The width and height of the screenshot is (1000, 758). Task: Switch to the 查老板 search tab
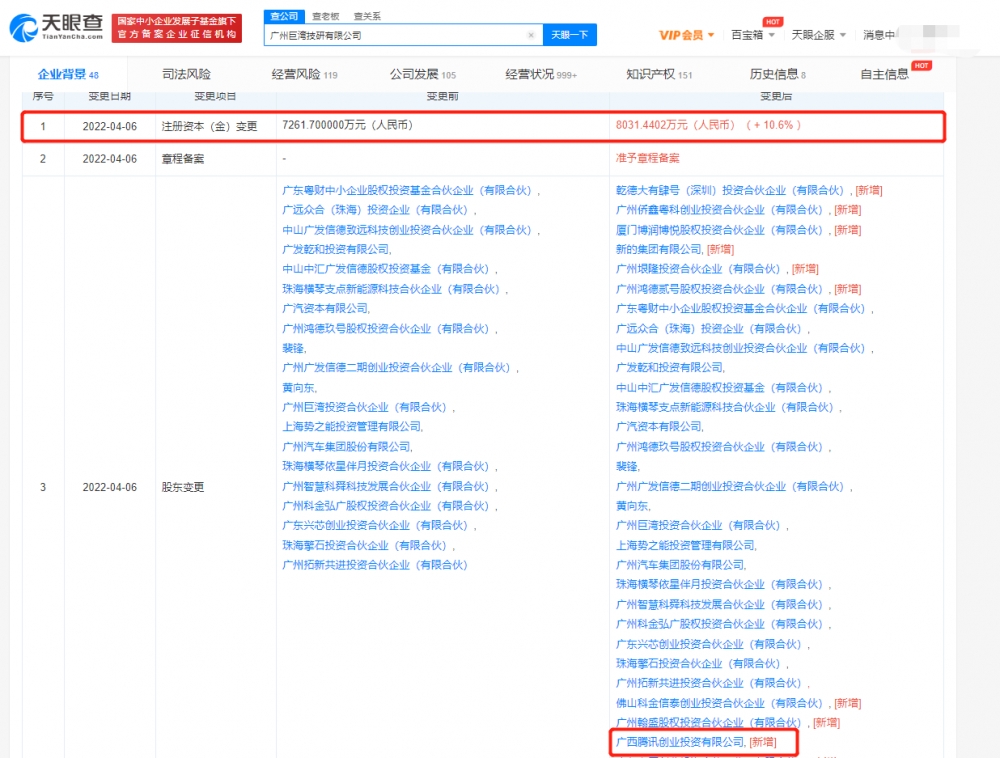325,16
